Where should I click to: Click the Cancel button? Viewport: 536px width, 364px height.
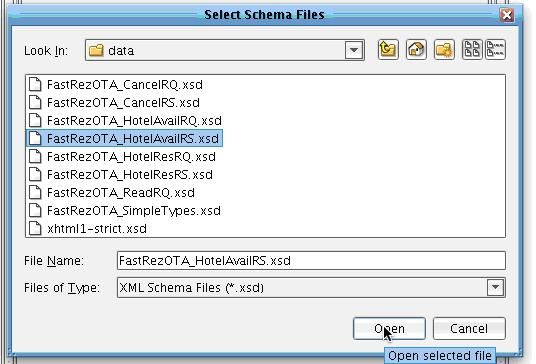pyautogui.click(x=469, y=328)
